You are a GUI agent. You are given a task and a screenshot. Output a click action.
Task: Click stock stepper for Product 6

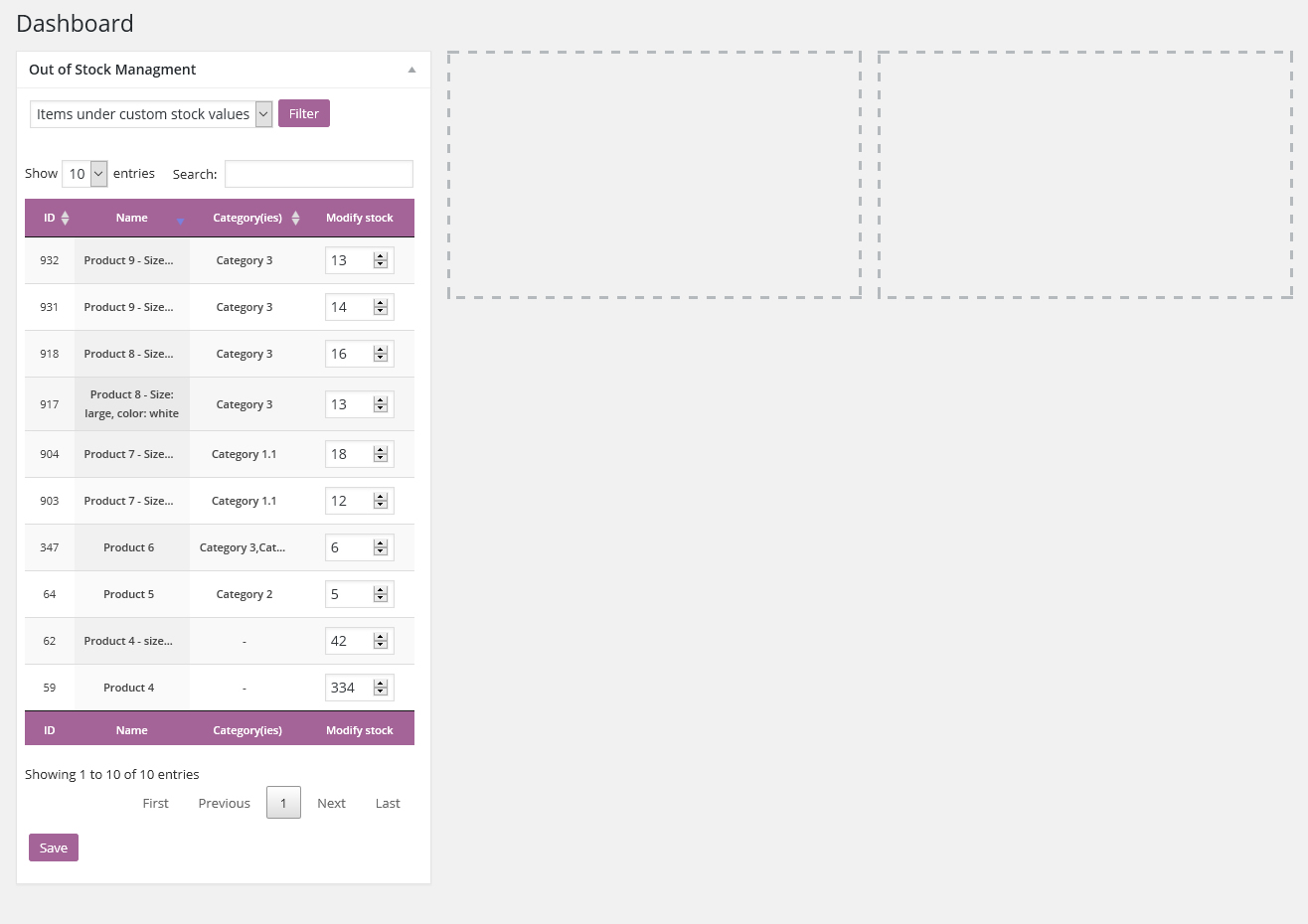[381, 547]
